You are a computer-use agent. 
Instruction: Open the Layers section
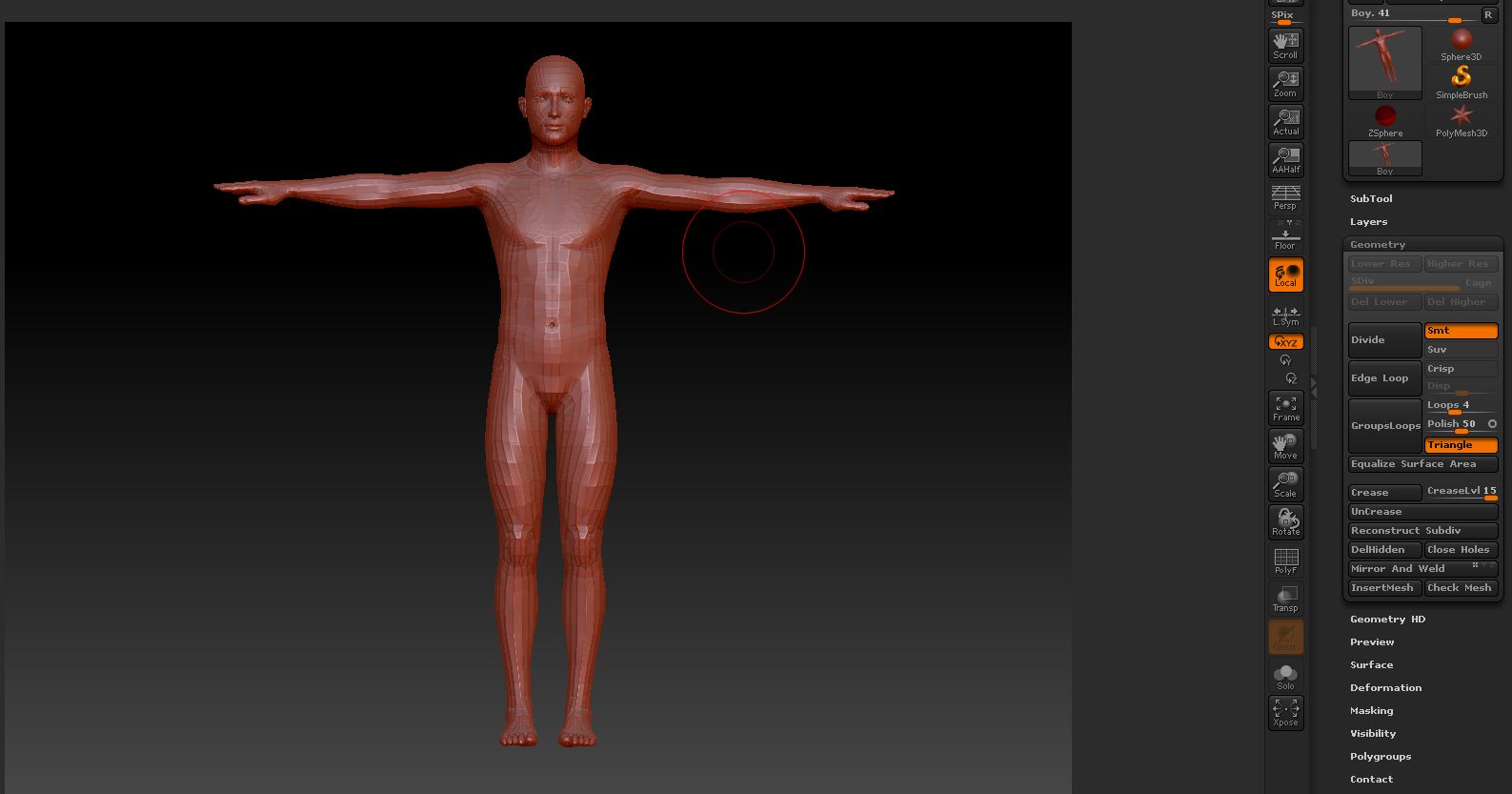(1368, 222)
